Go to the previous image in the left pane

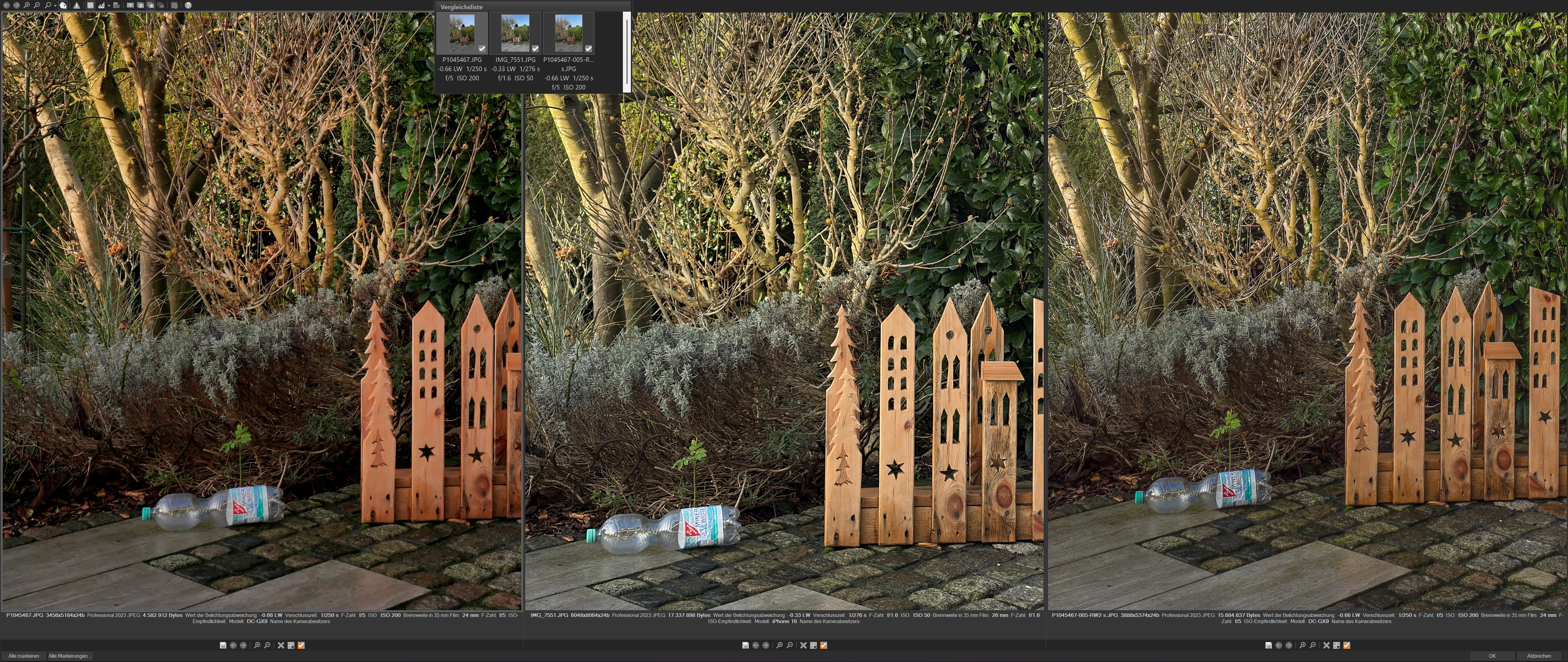click(x=233, y=645)
